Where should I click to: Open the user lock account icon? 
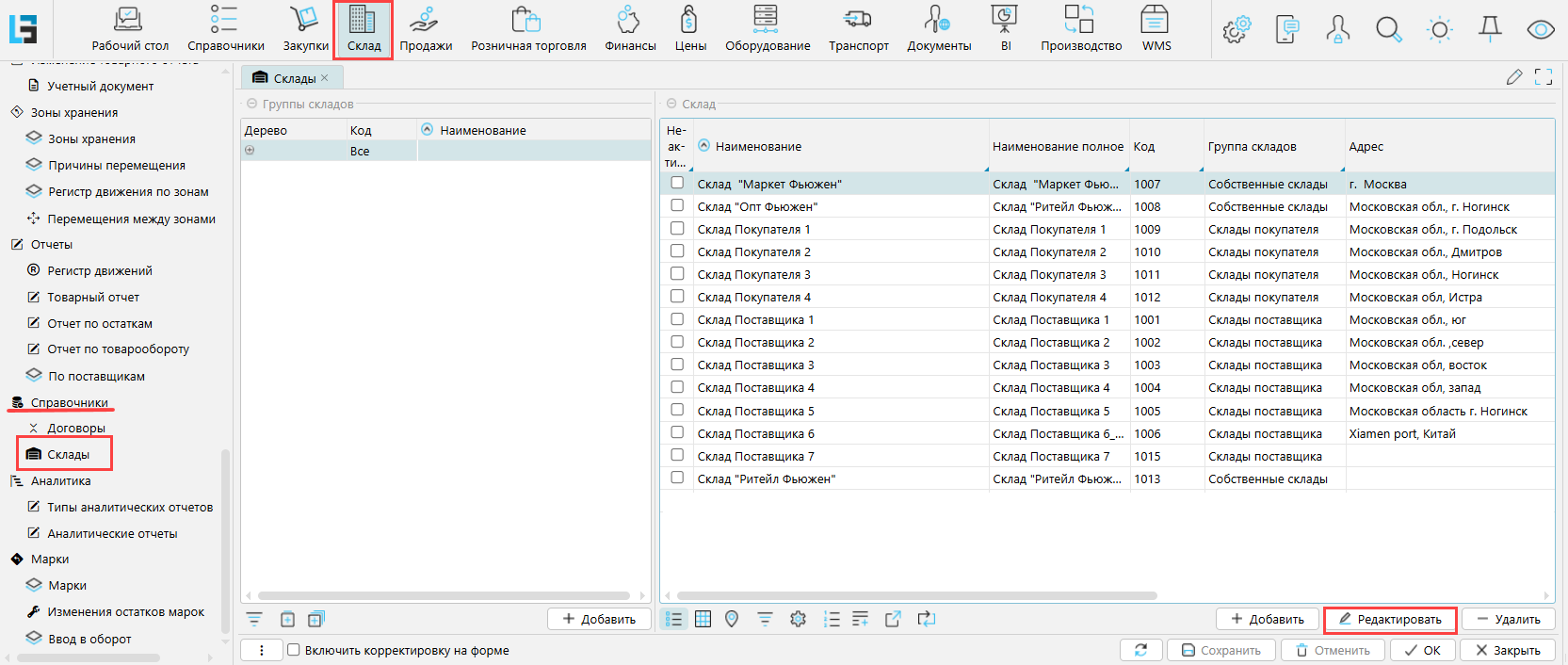pyautogui.click(x=1337, y=29)
